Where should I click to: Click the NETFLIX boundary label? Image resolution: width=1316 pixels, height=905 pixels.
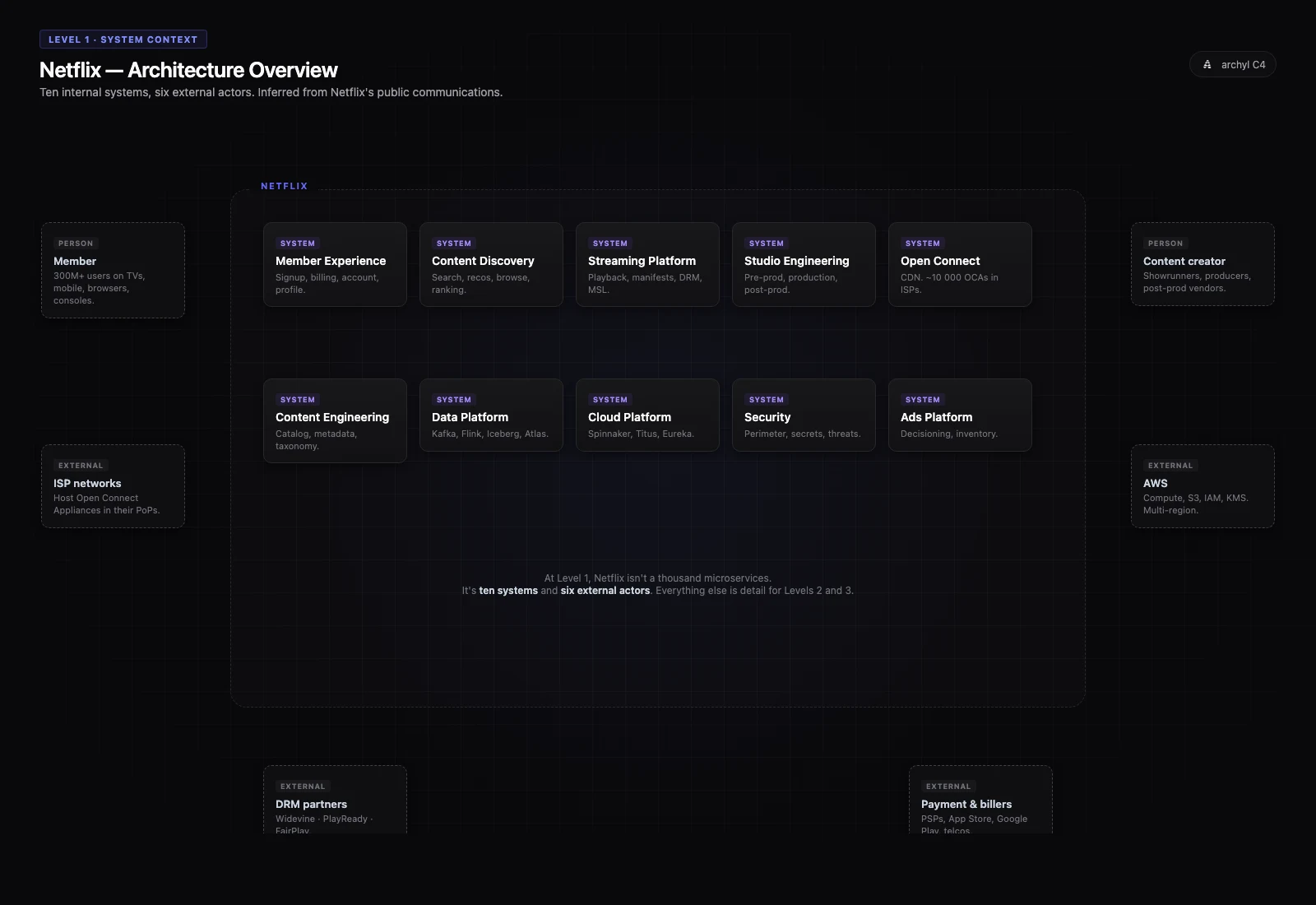pos(284,186)
